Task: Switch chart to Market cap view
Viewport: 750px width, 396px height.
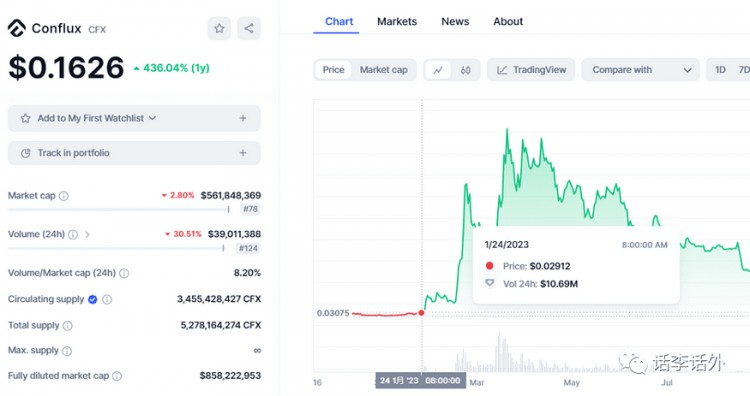Action: (384, 70)
